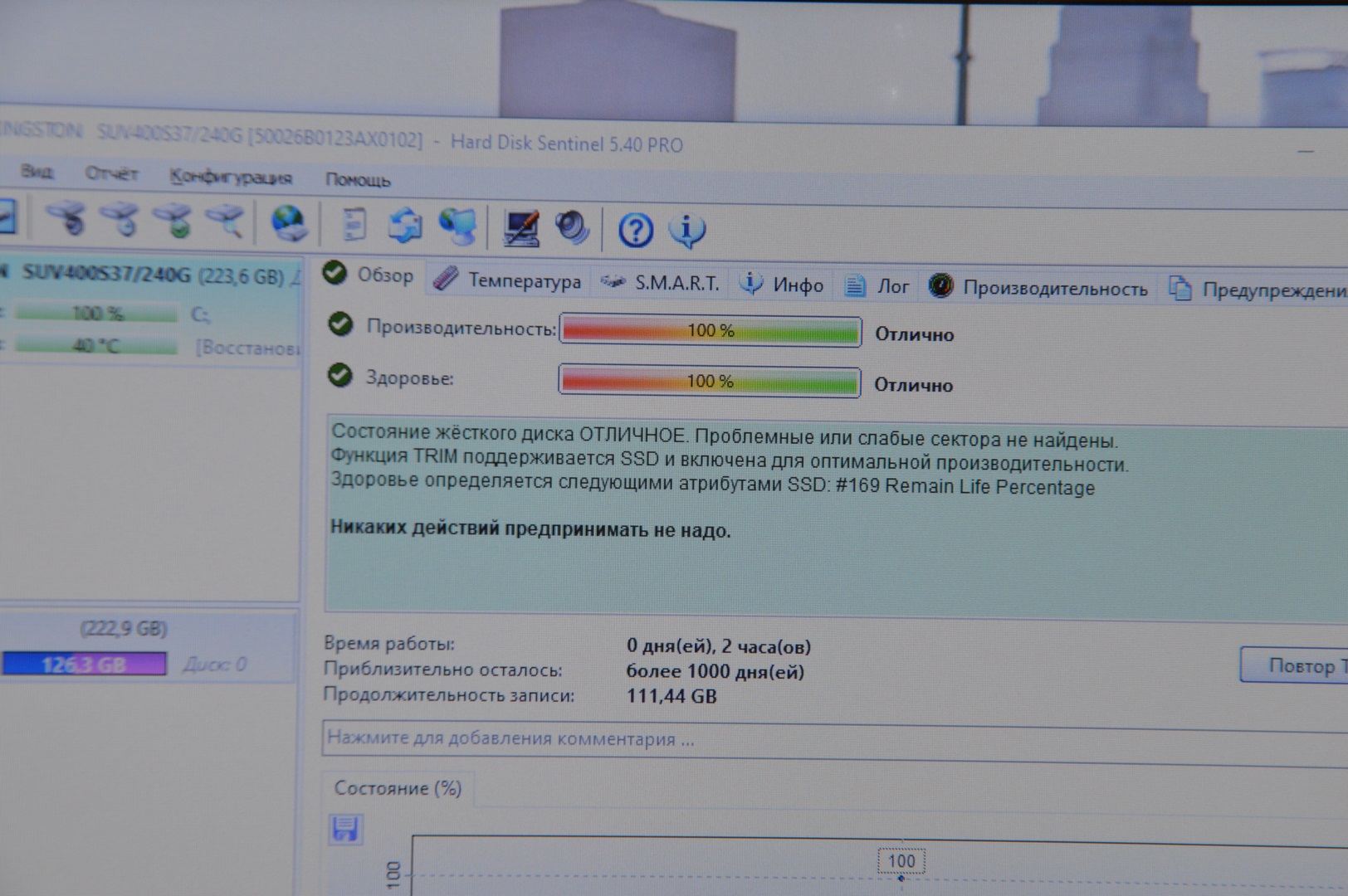The width and height of the screenshot is (1348, 896).
Task: Open the Конфигурация menu
Action: [231, 177]
